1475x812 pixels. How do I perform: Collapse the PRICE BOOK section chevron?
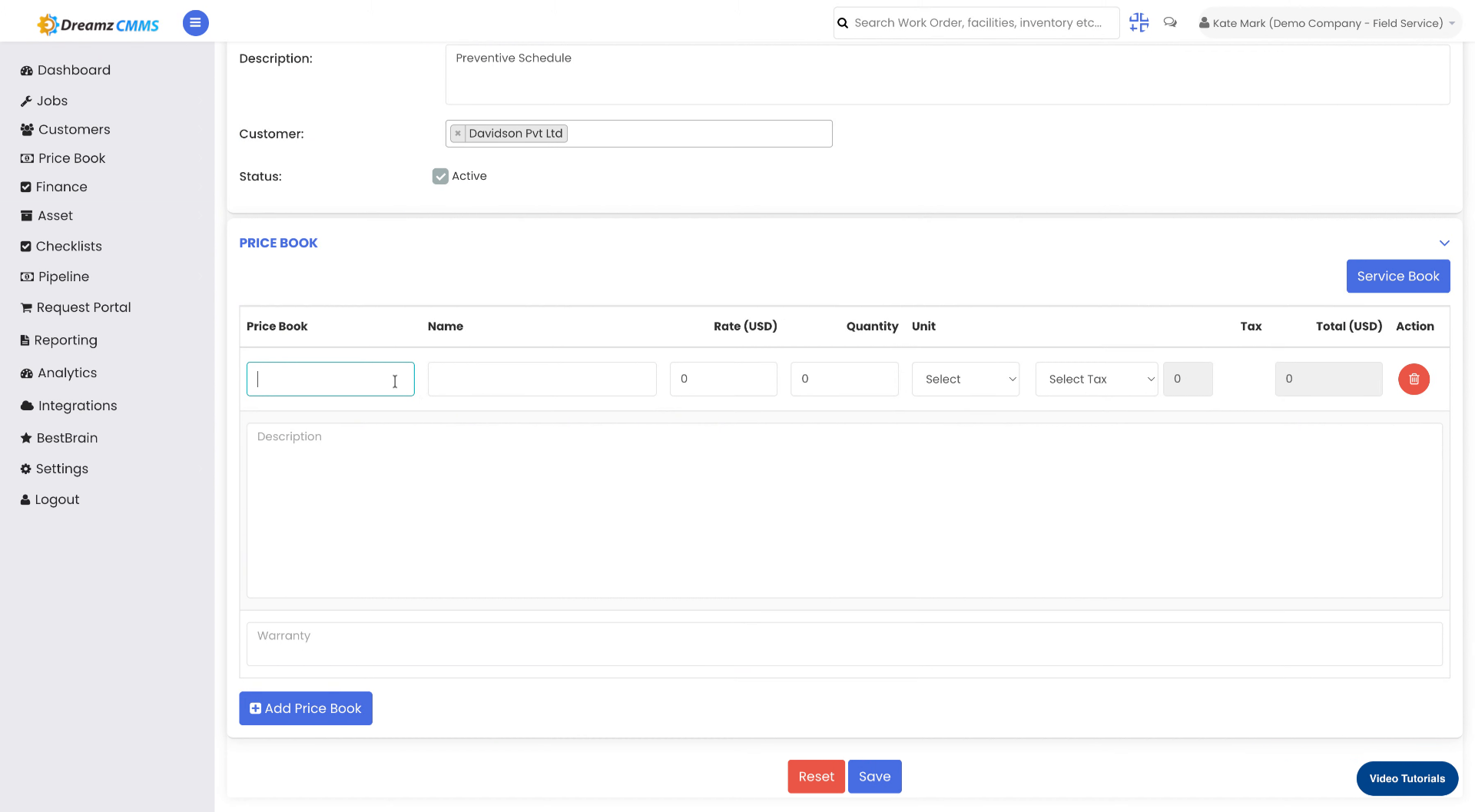(x=1444, y=244)
